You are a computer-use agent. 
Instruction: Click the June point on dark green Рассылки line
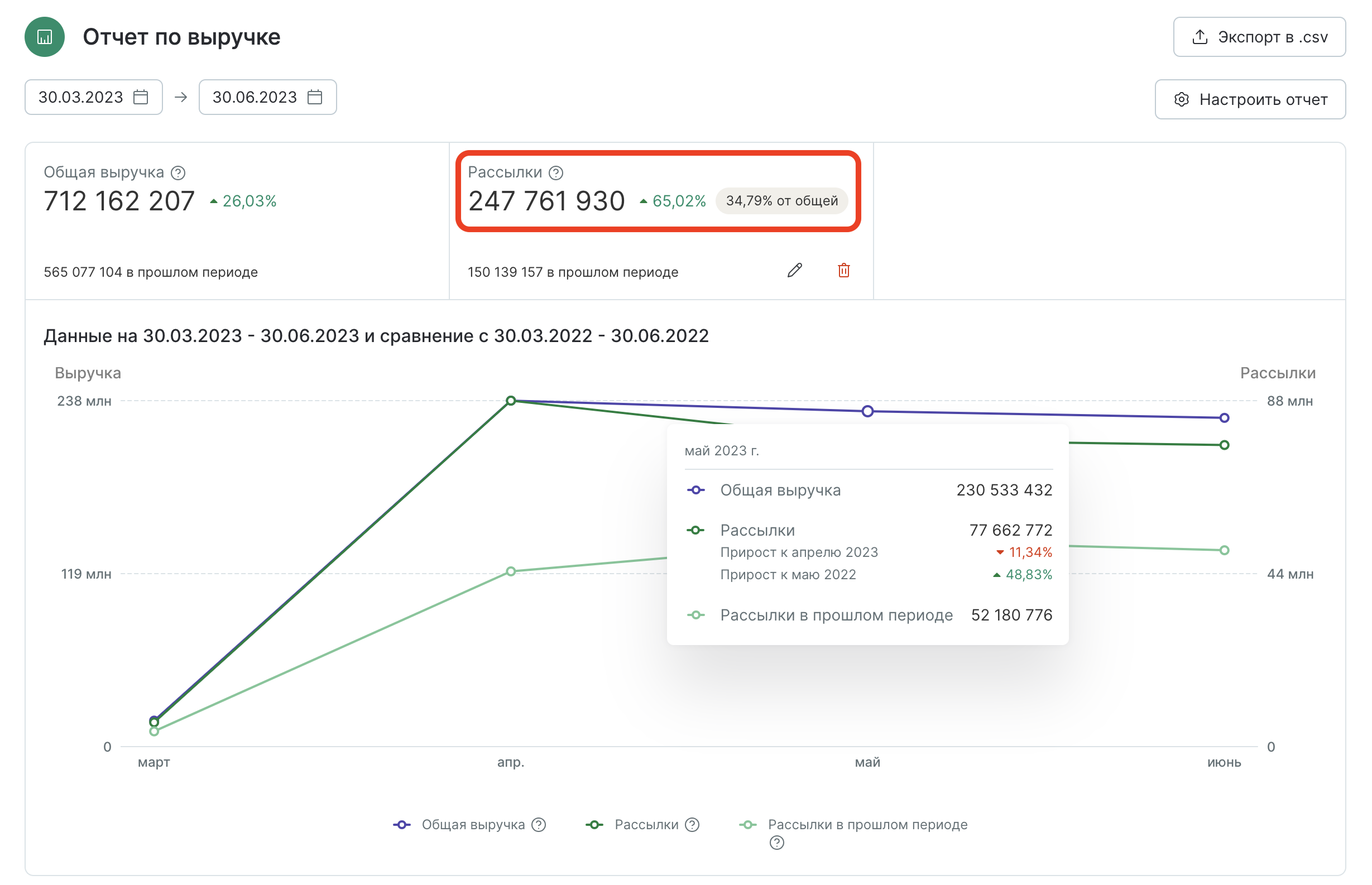coord(1224,445)
